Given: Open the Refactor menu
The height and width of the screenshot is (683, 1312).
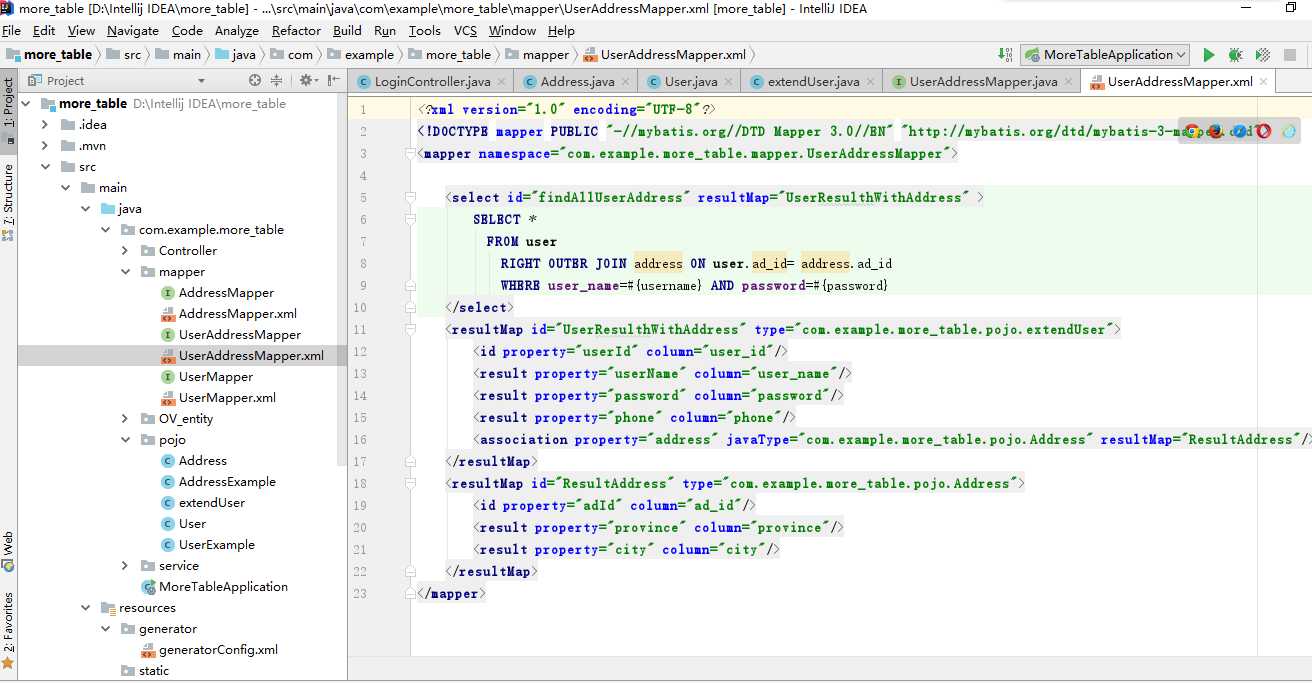Looking at the screenshot, I should (296, 31).
